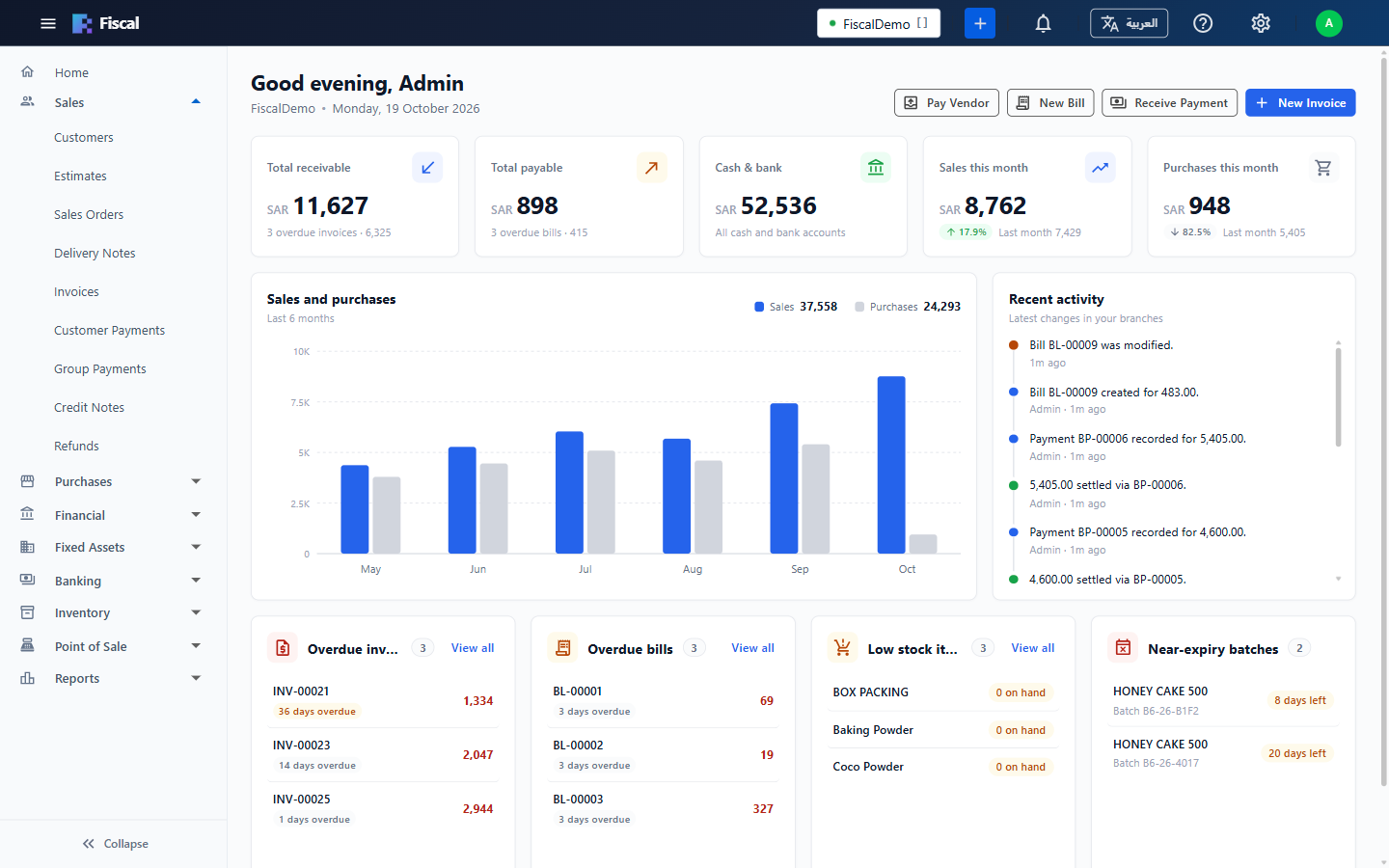This screenshot has height=868, width=1389.
Task: Open overdue invoice INV-00023
Action: tap(383, 754)
